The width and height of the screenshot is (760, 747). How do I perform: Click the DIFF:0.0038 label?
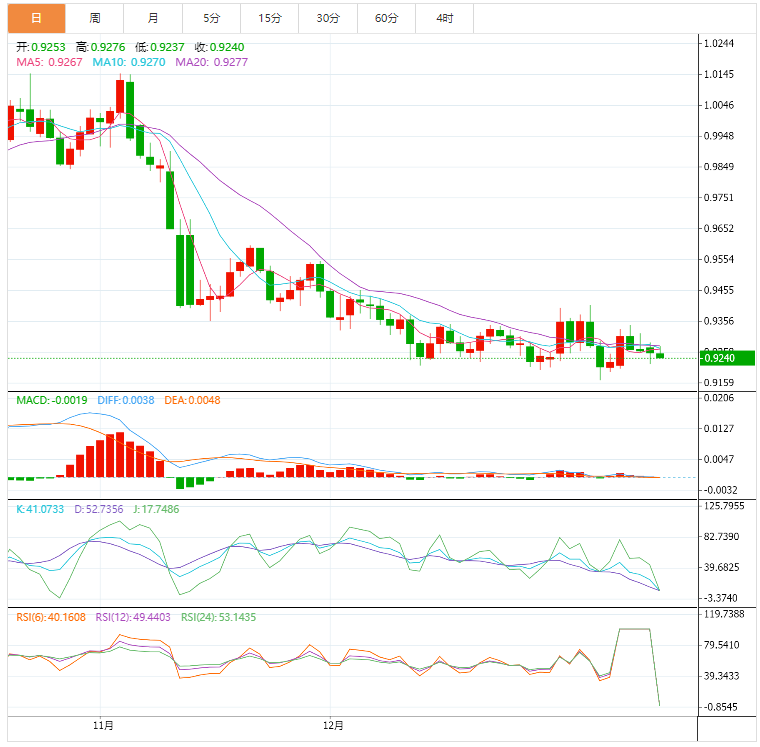[126, 400]
